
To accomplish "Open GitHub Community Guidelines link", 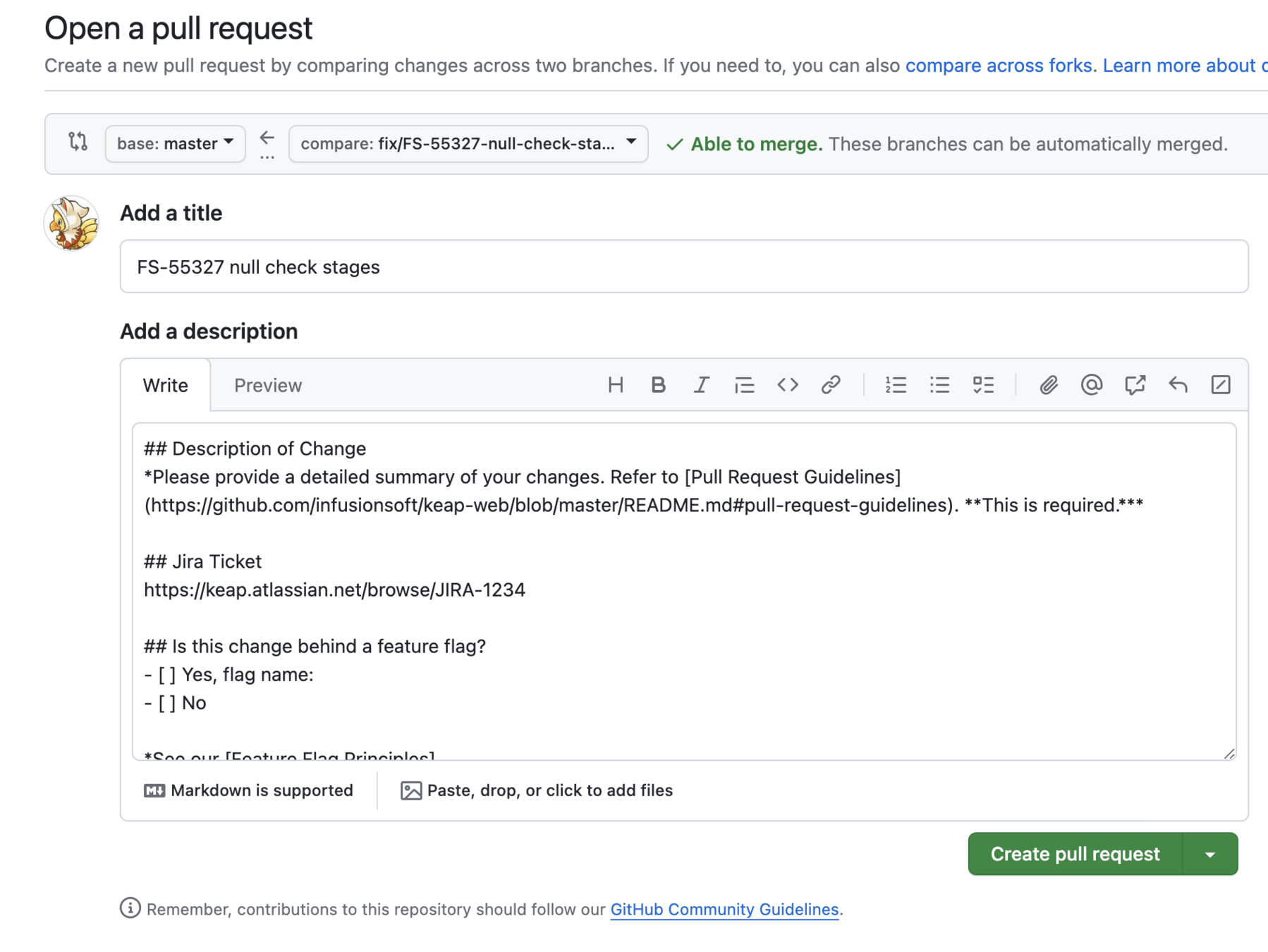I will [724, 910].
